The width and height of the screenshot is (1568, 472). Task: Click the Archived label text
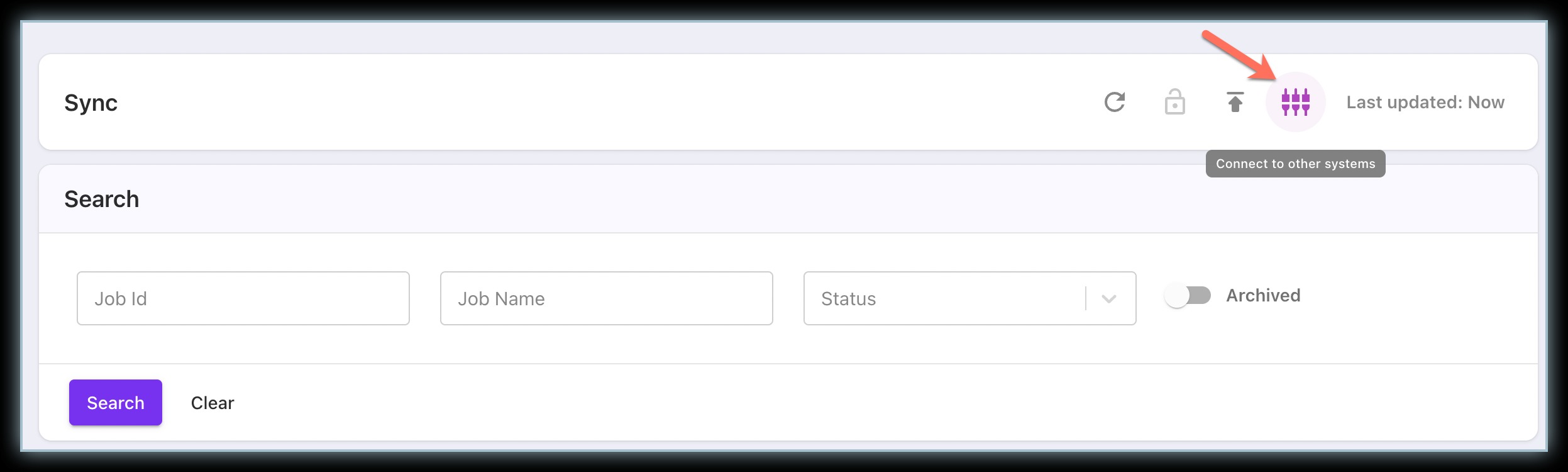[1263, 296]
